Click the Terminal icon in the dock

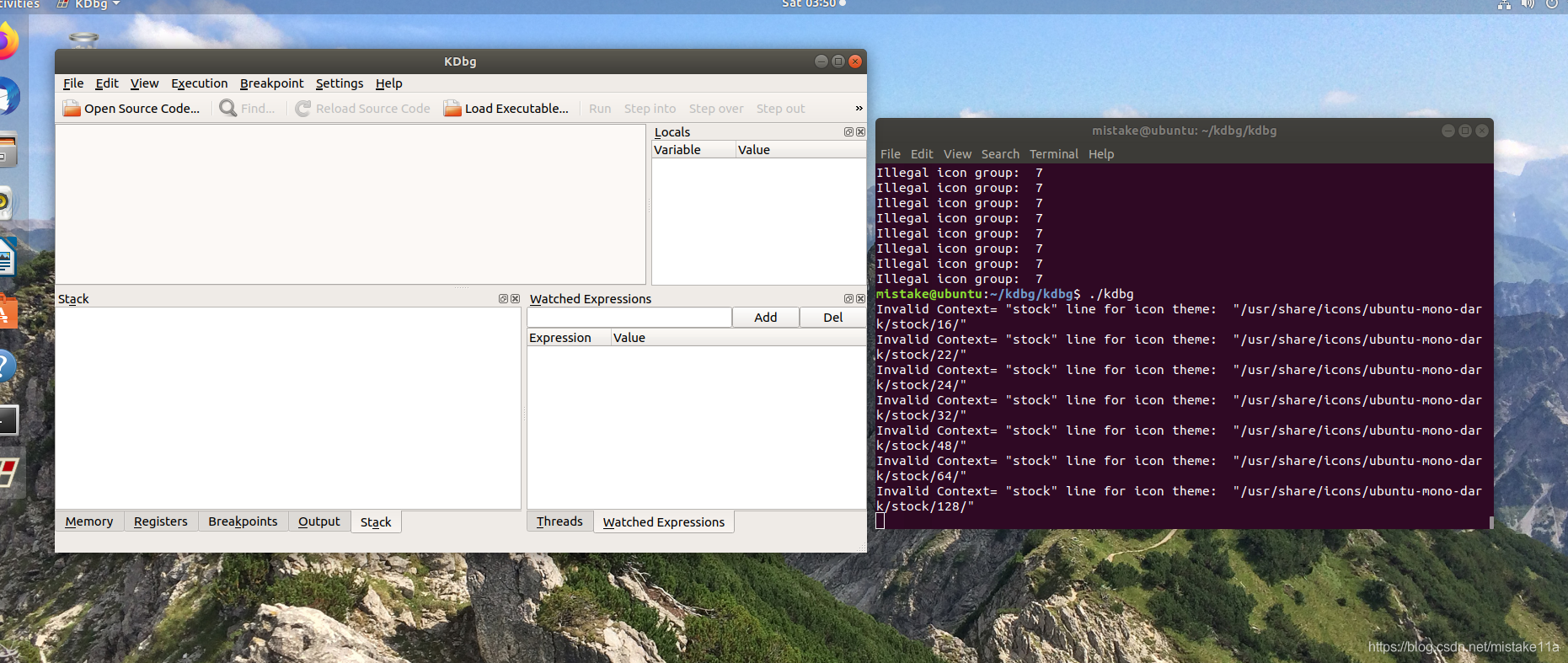point(8,420)
